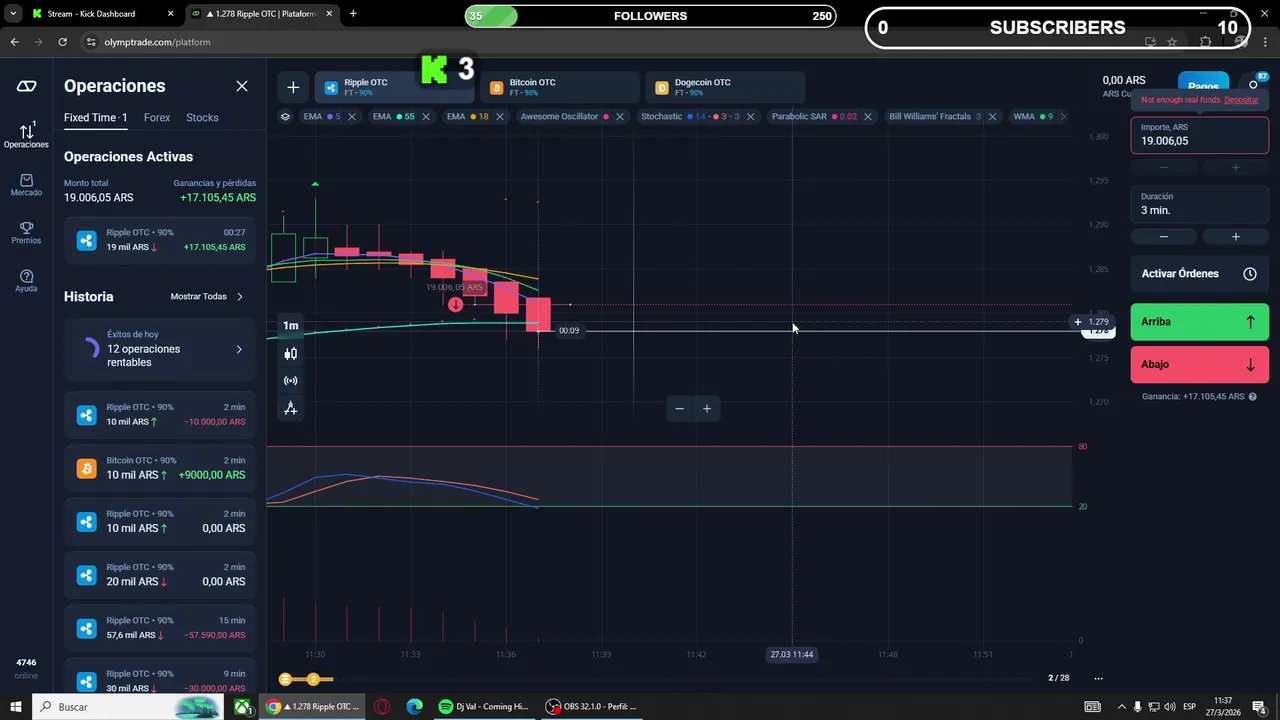
Task: Click the trade entry down-arrow marker on chart
Action: click(455, 304)
